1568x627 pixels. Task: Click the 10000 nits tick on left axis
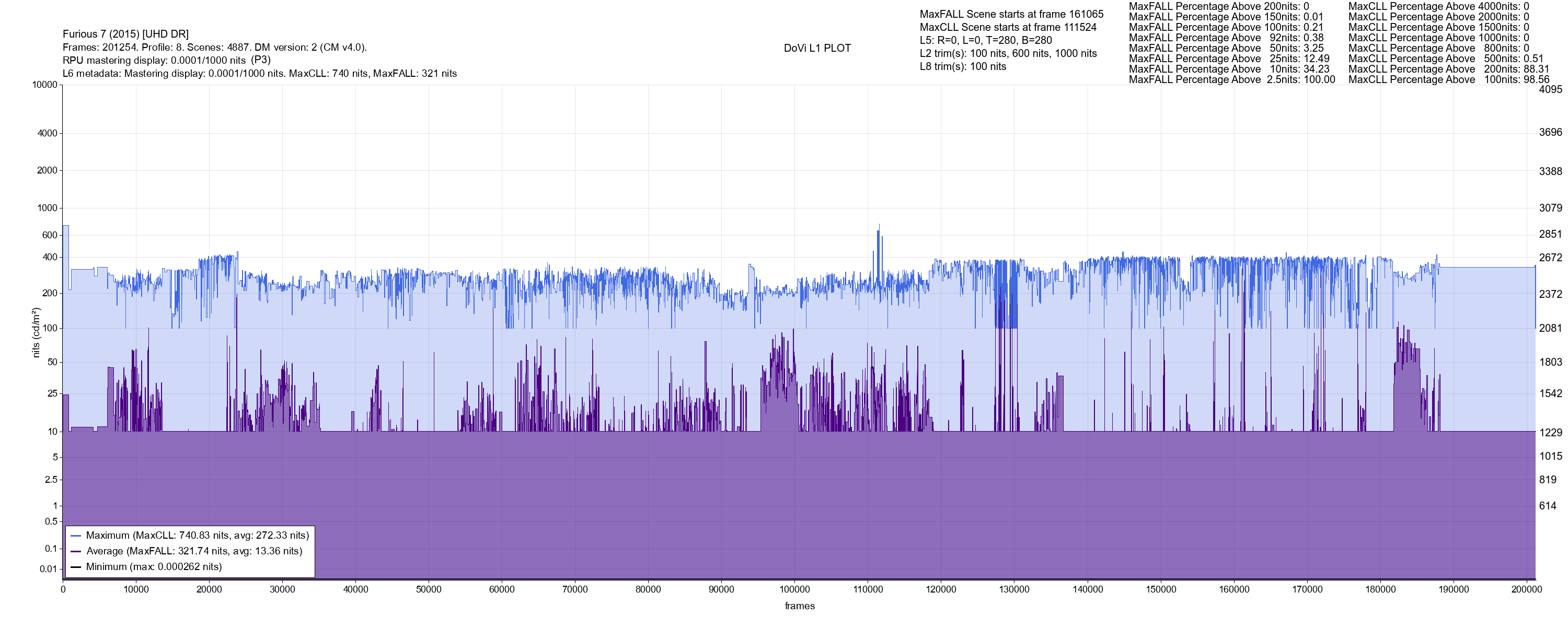[44, 85]
